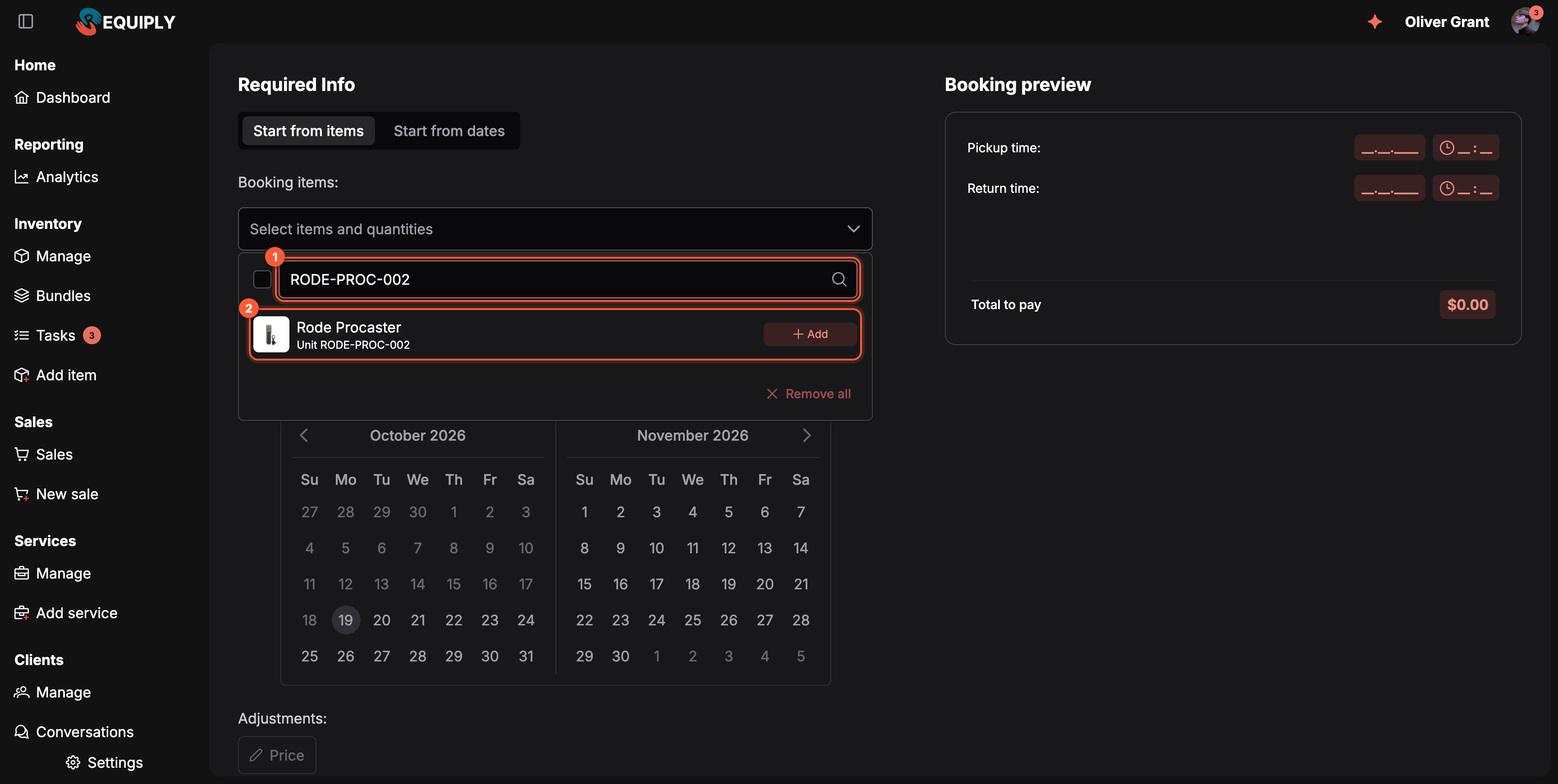This screenshot has width=1558, height=784.
Task: Focus the item search field RODE-PROC-002
Action: pos(568,278)
